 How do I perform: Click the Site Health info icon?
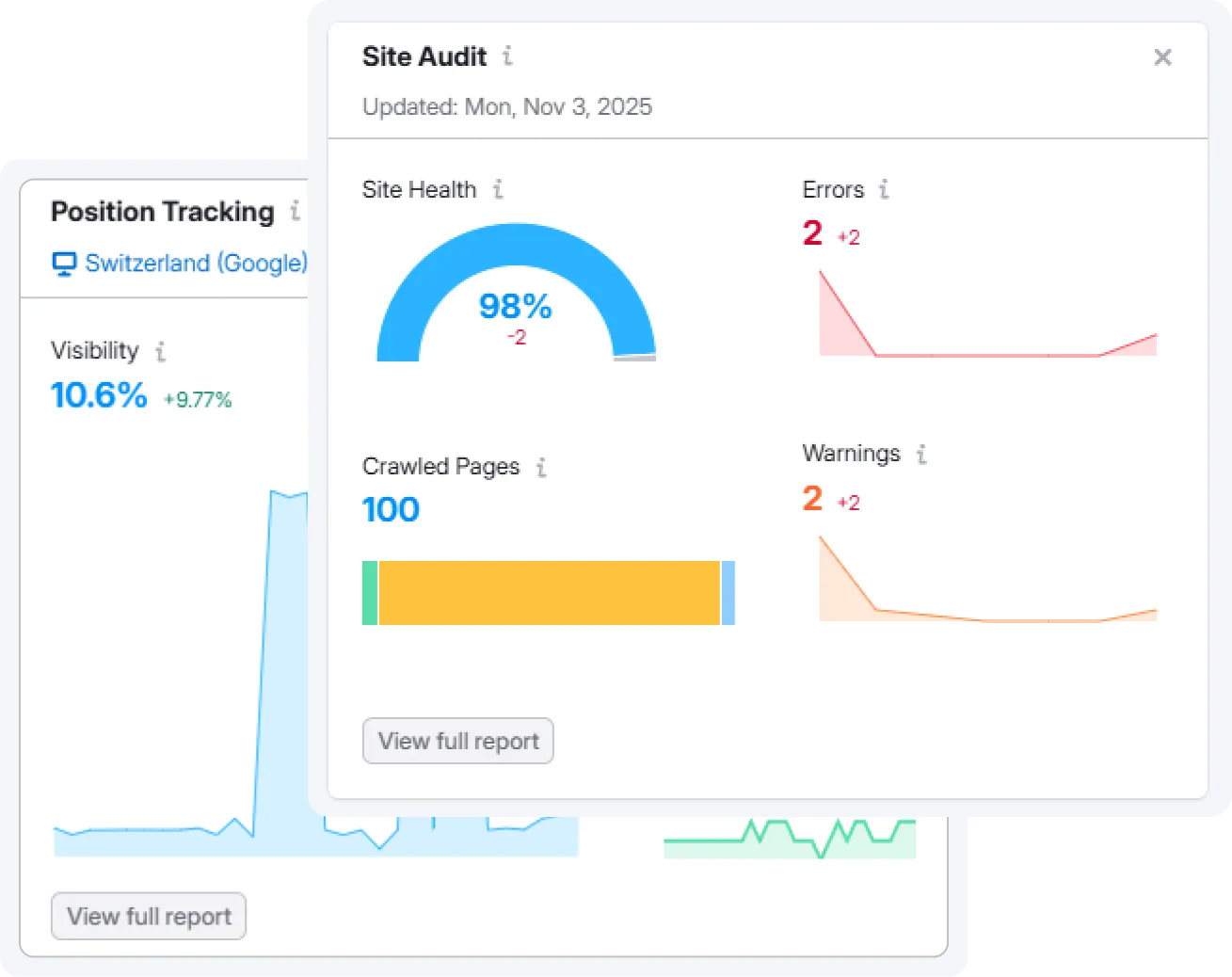click(497, 189)
